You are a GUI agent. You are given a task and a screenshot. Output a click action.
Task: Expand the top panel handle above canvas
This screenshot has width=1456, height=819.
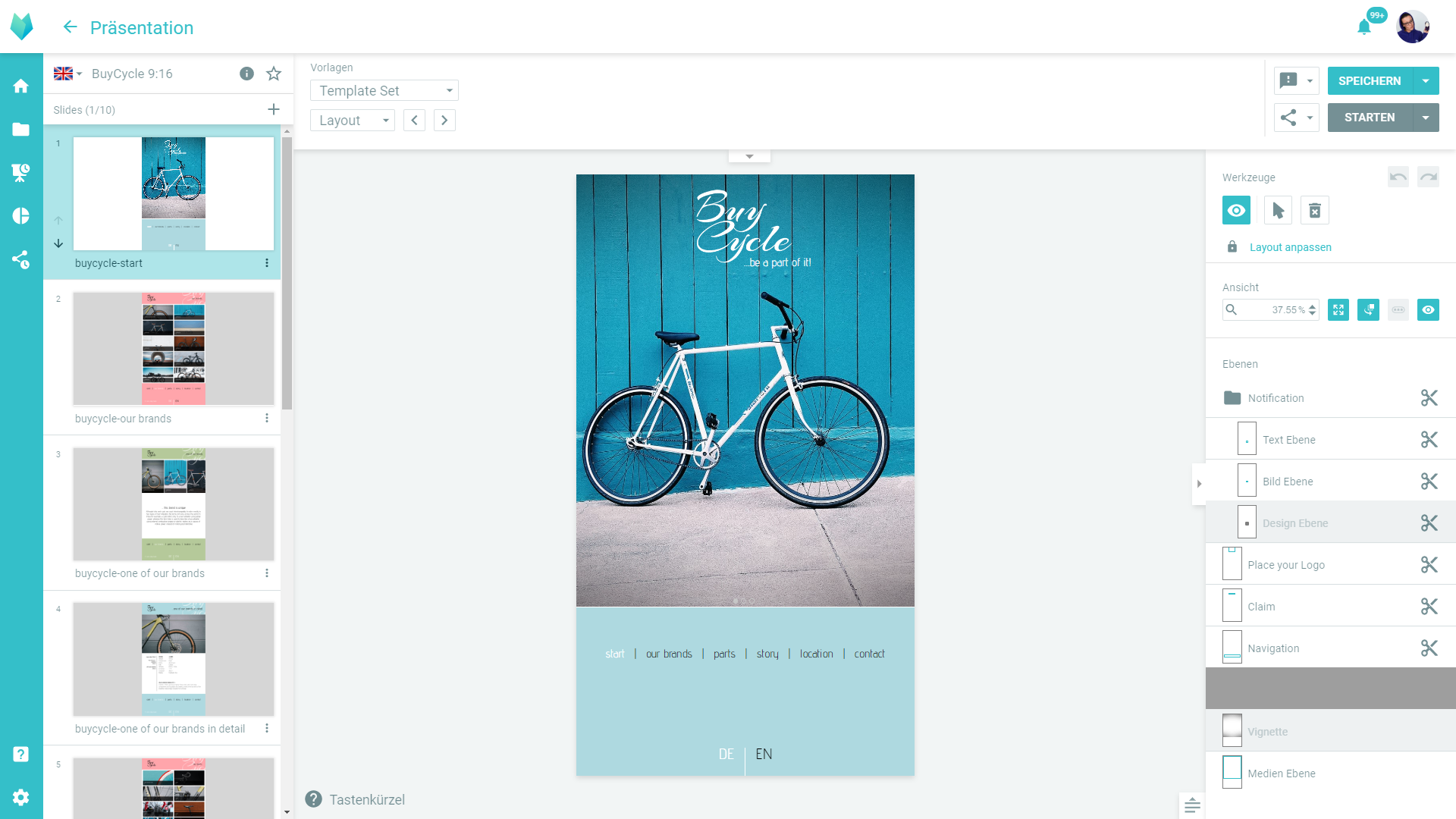[749, 156]
